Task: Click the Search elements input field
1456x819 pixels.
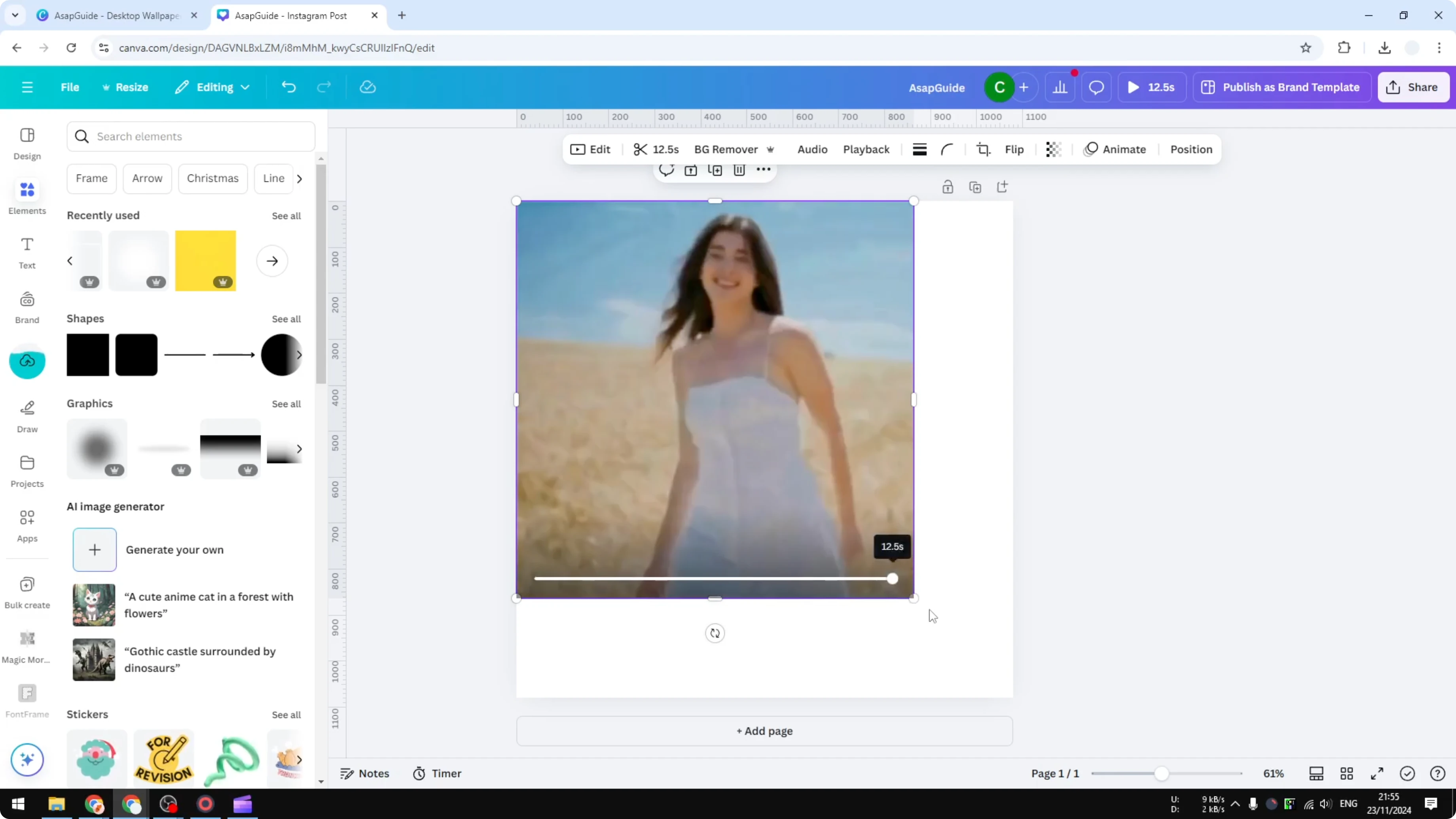Action: coord(191,136)
